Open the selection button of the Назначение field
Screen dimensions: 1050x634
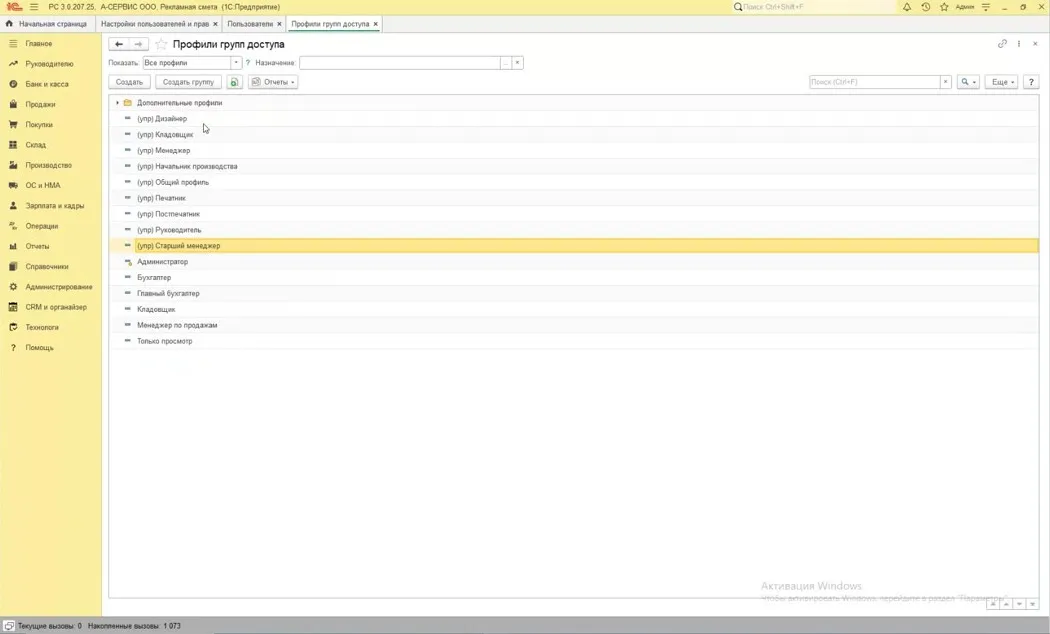(x=506, y=63)
